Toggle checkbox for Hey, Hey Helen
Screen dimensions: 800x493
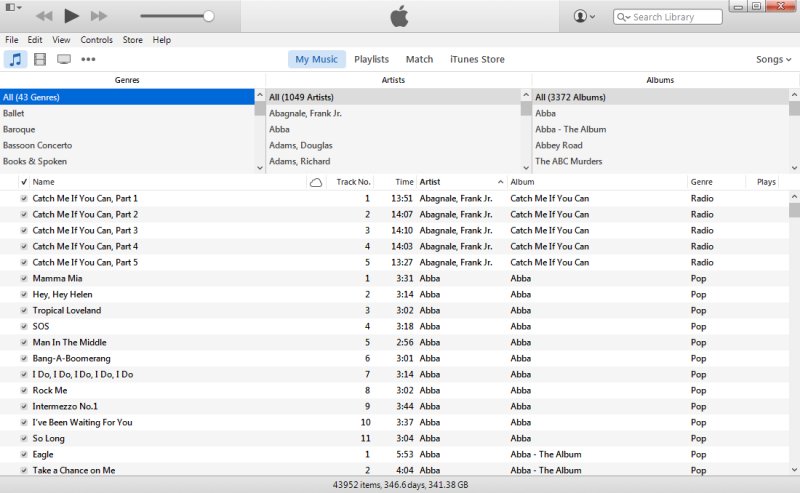24,294
